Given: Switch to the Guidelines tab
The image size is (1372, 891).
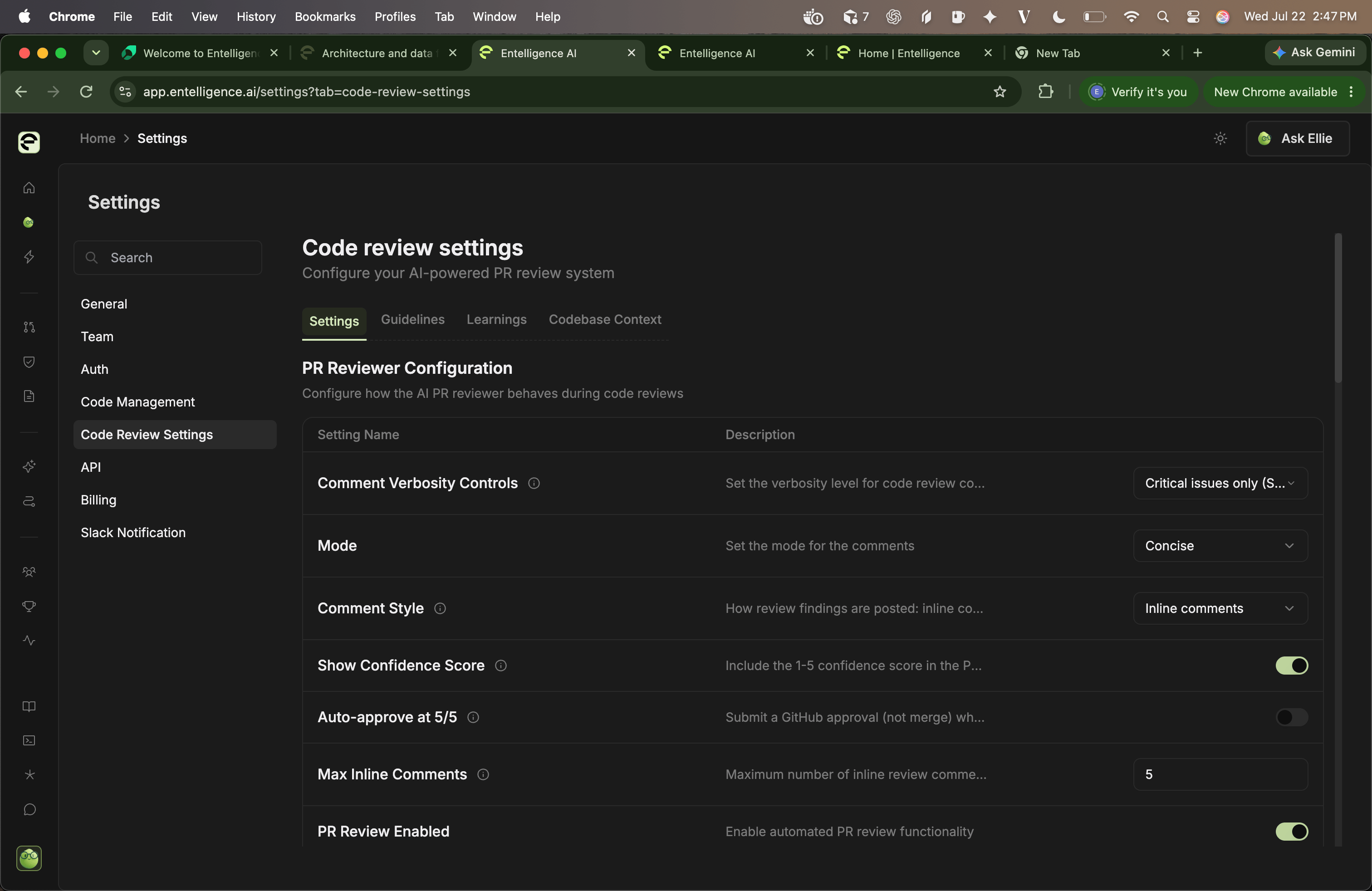Looking at the screenshot, I should coord(413,319).
